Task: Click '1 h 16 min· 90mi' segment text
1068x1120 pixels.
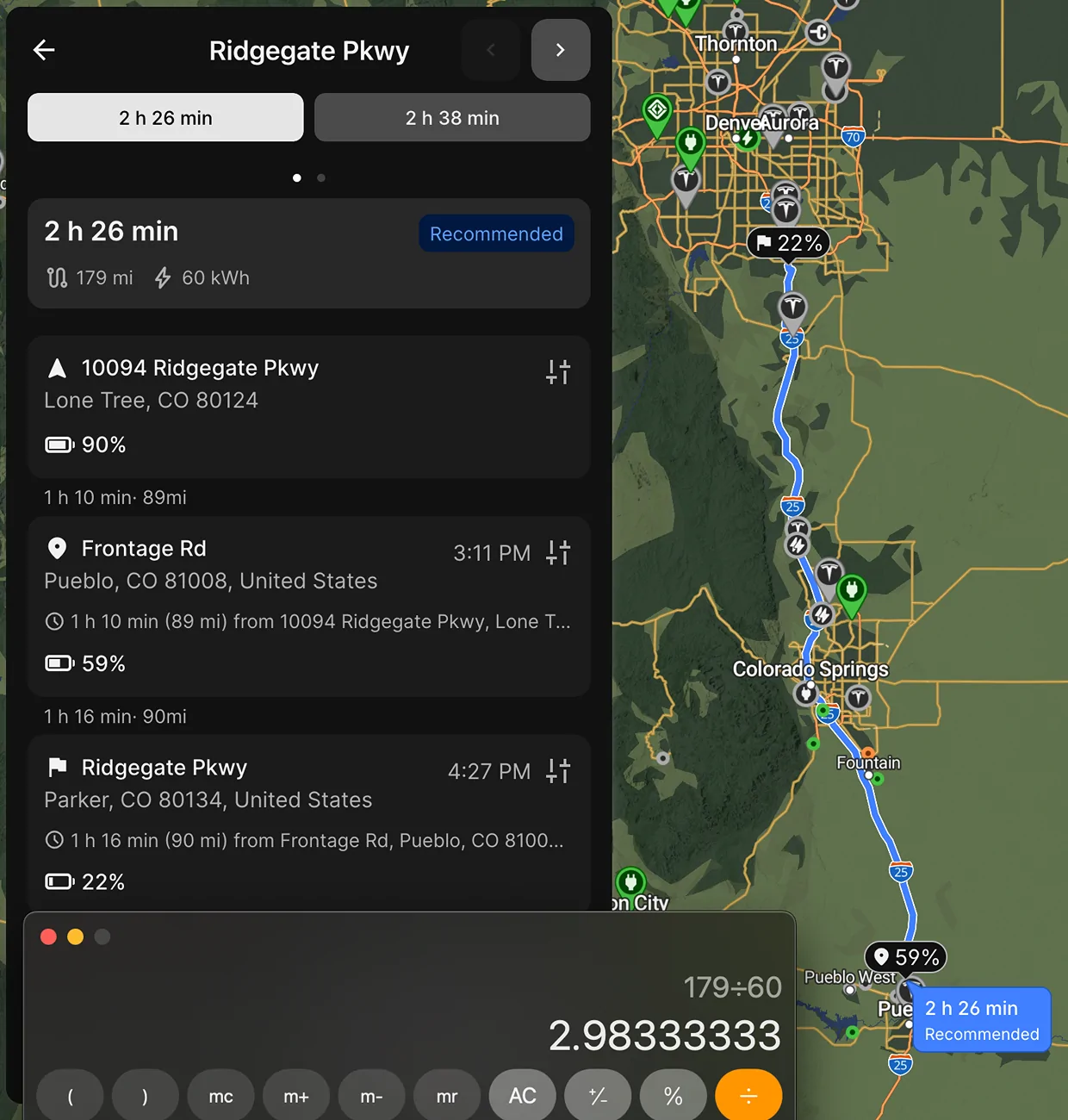Action: click(x=115, y=716)
